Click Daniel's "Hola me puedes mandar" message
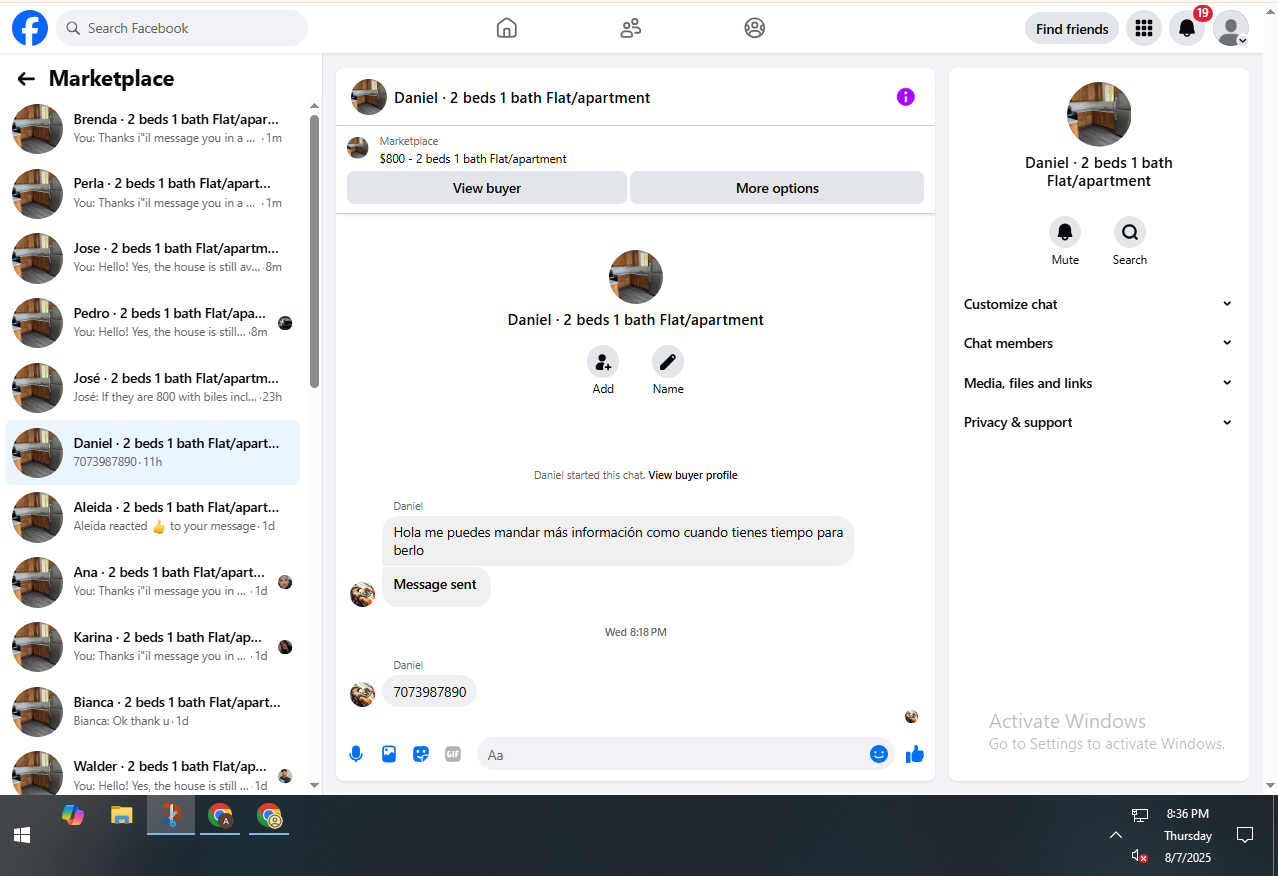Viewport: 1278px width, 876px height. pos(618,541)
